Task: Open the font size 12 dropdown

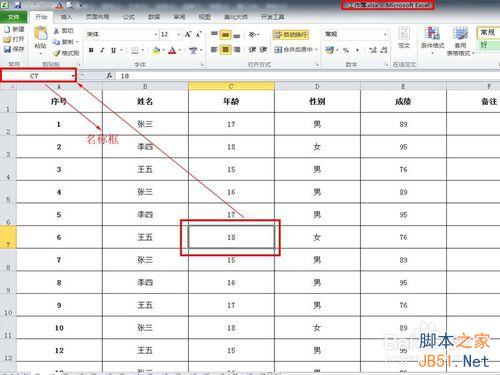Action: pos(178,34)
